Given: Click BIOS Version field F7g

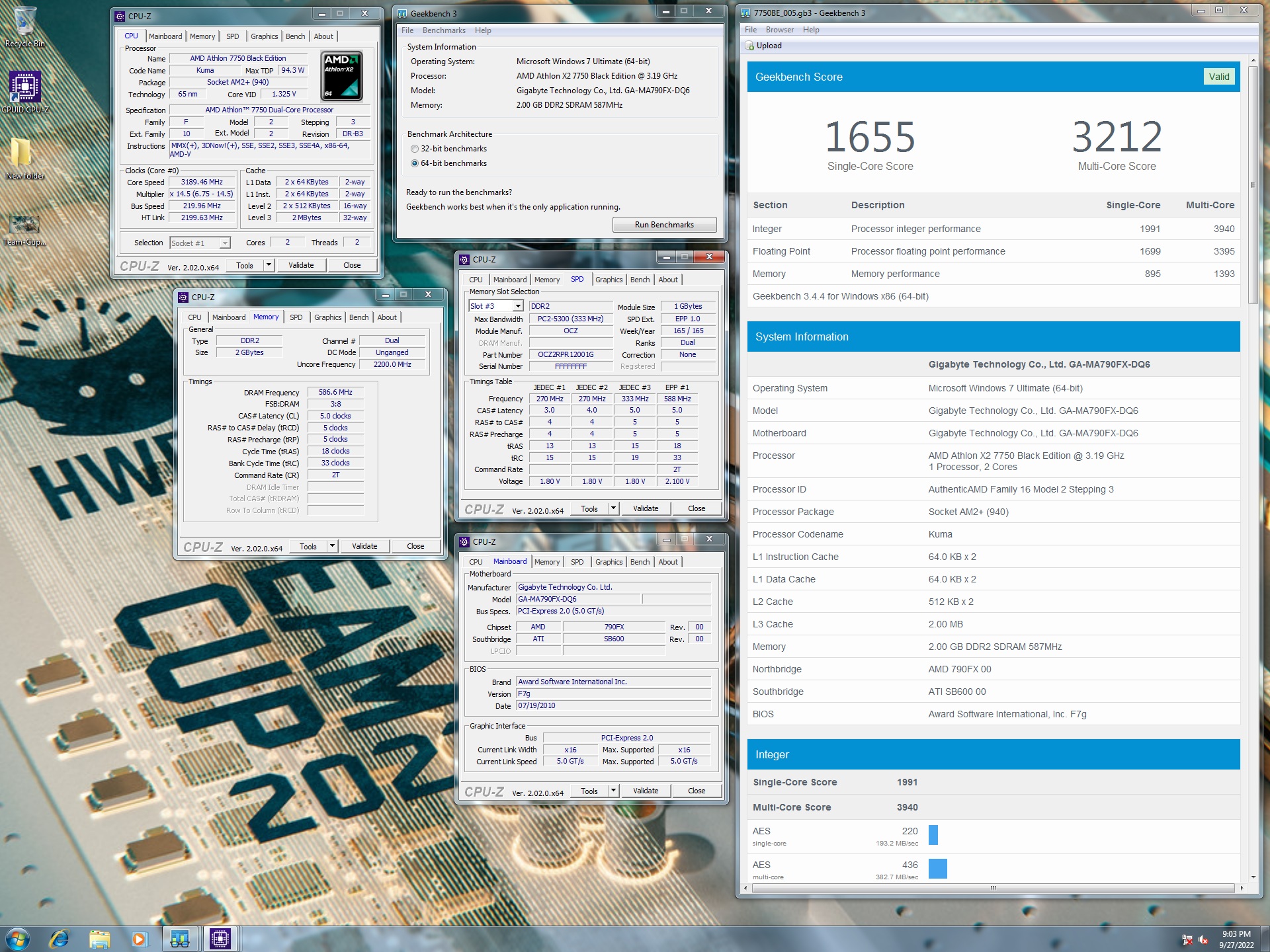Looking at the screenshot, I should pyautogui.click(x=613, y=694).
